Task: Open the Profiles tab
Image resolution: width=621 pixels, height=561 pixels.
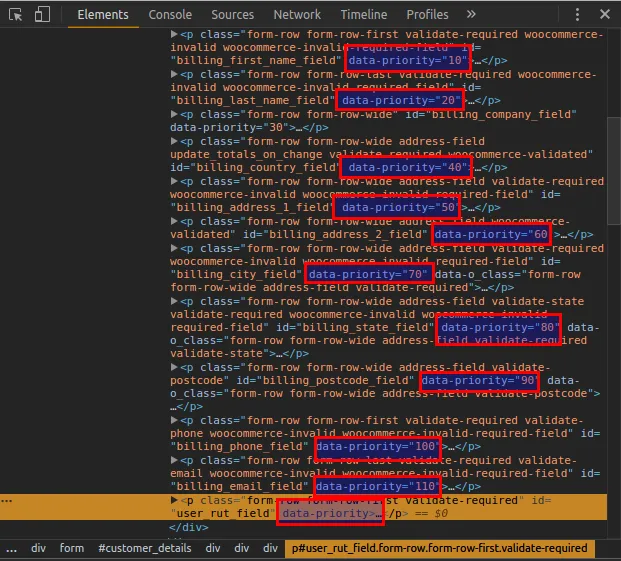Action: (x=427, y=15)
